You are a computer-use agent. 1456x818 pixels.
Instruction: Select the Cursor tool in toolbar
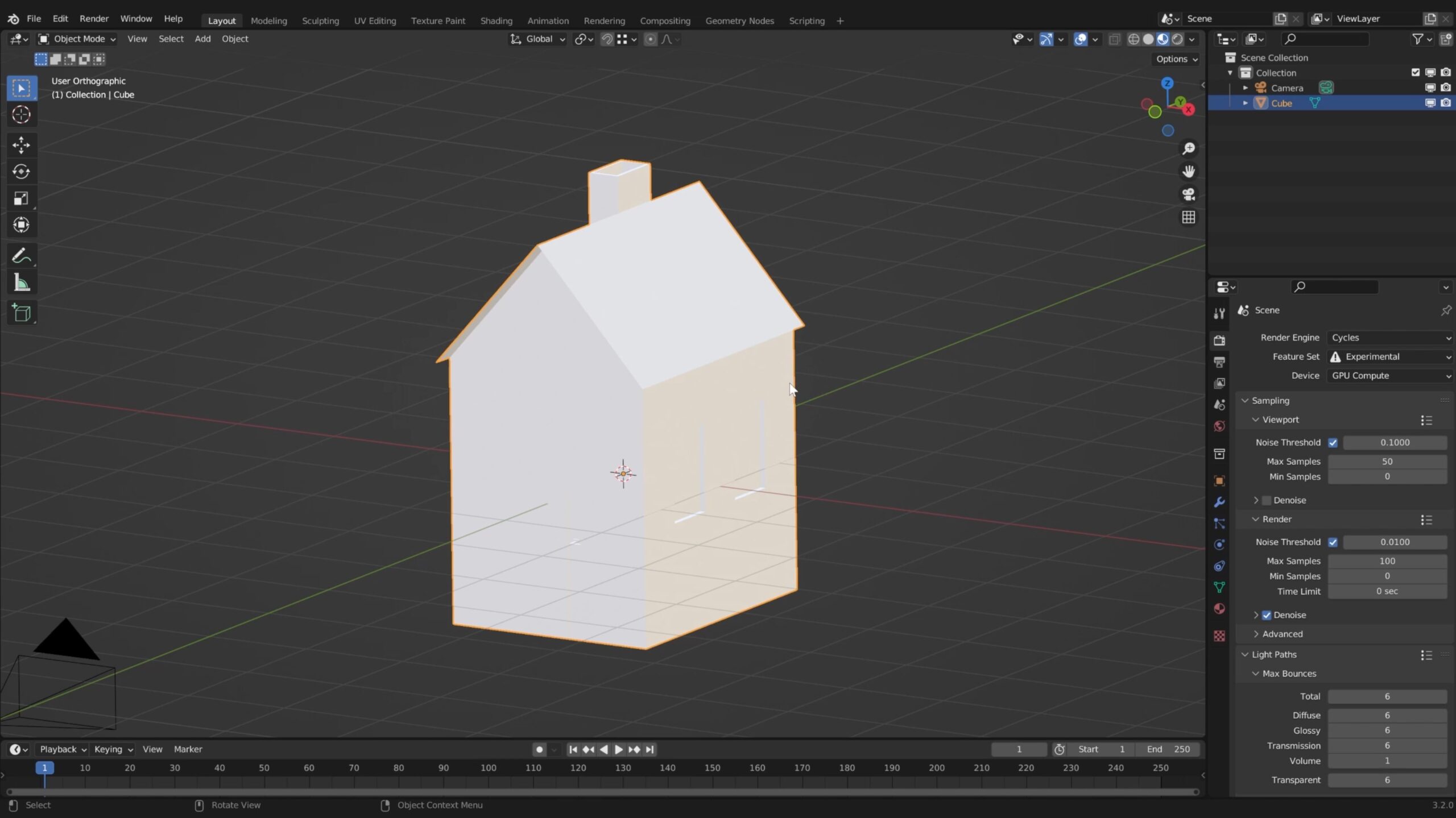[21, 115]
